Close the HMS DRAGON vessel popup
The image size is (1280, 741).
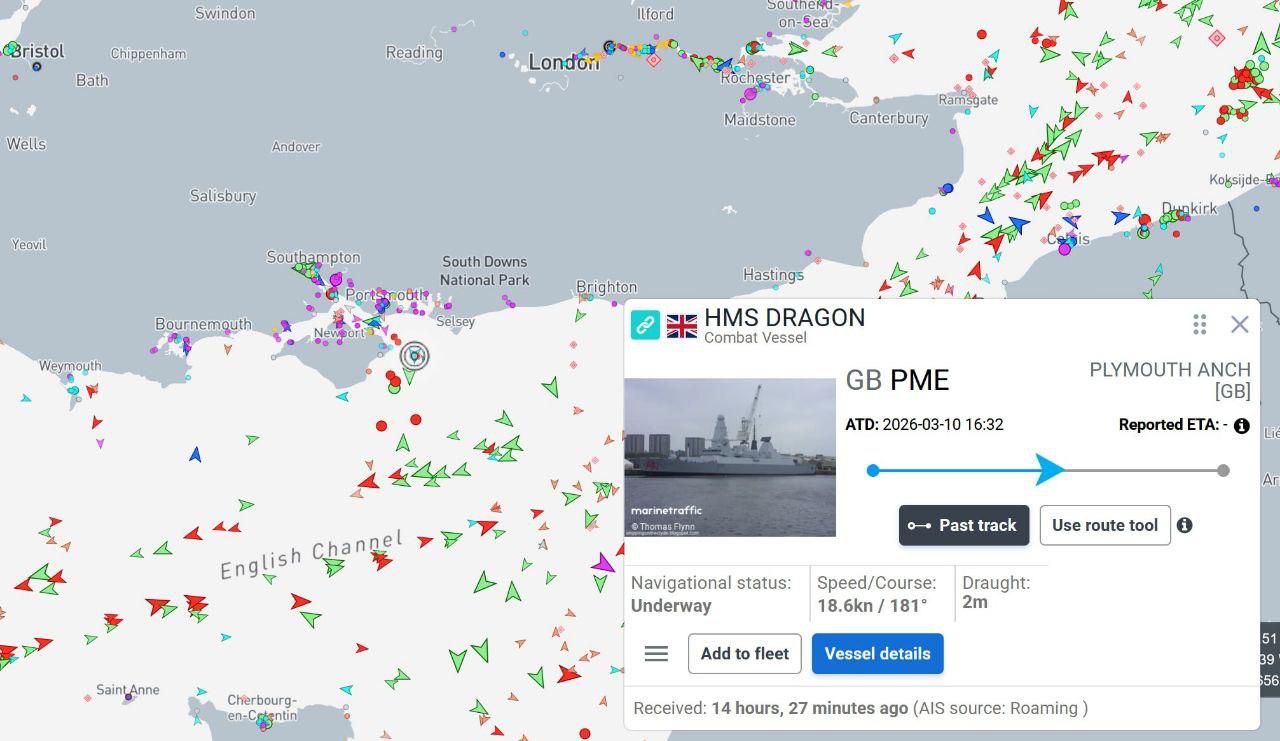[1240, 324]
